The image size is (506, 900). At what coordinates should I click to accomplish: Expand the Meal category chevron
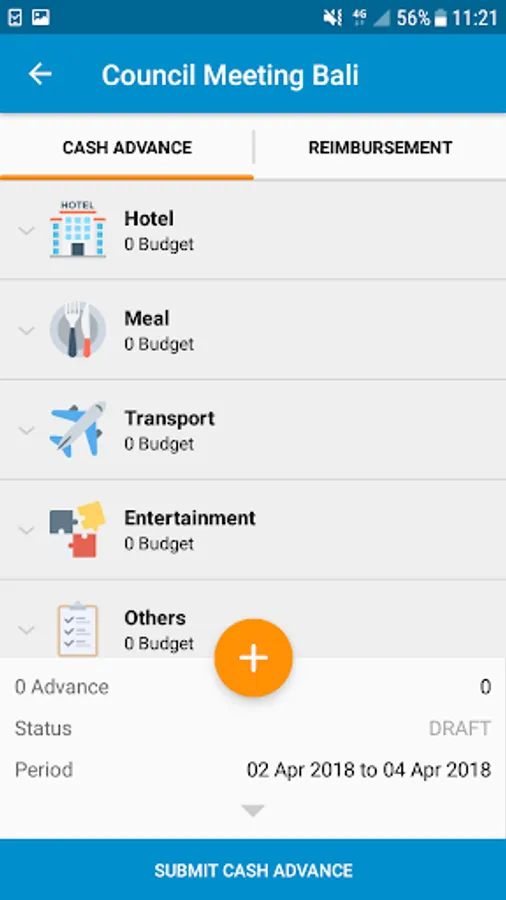click(26, 331)
